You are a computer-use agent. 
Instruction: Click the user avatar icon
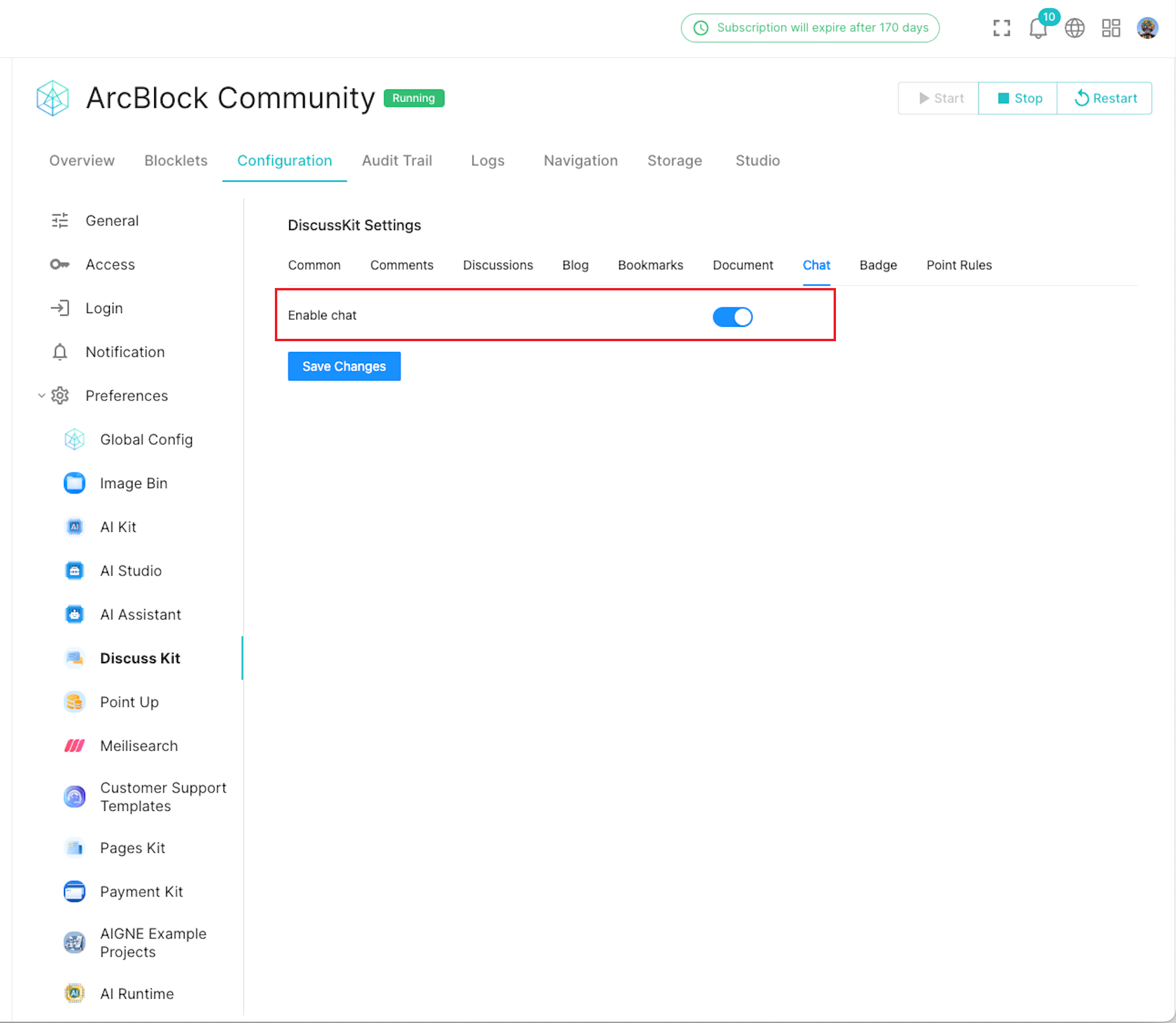[x=1147, y=28]
